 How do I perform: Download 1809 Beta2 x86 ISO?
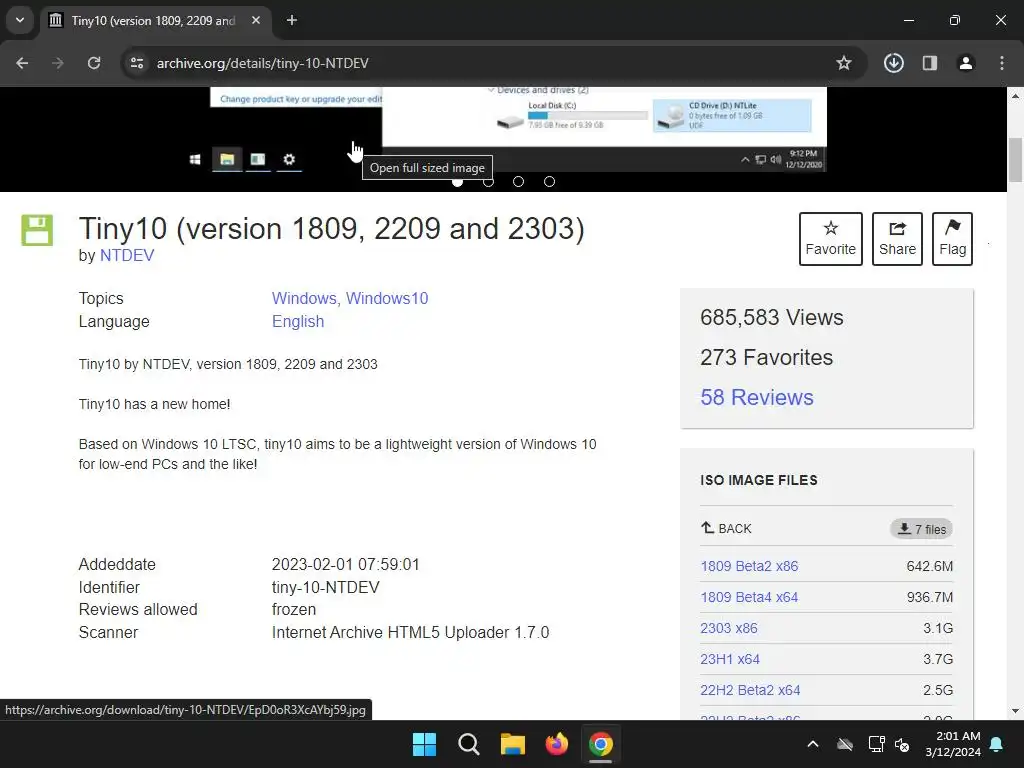point(749,566)
